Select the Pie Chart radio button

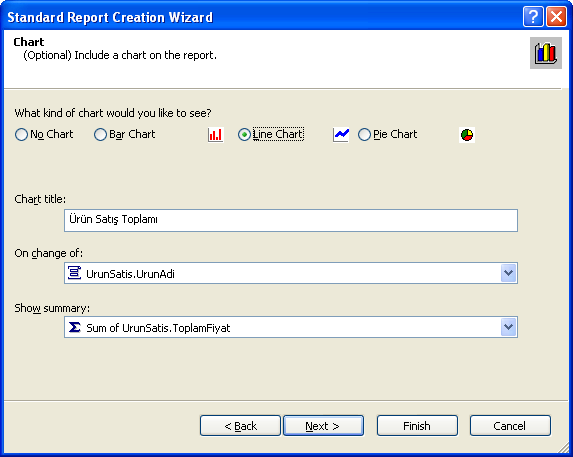tap(364, 134)
